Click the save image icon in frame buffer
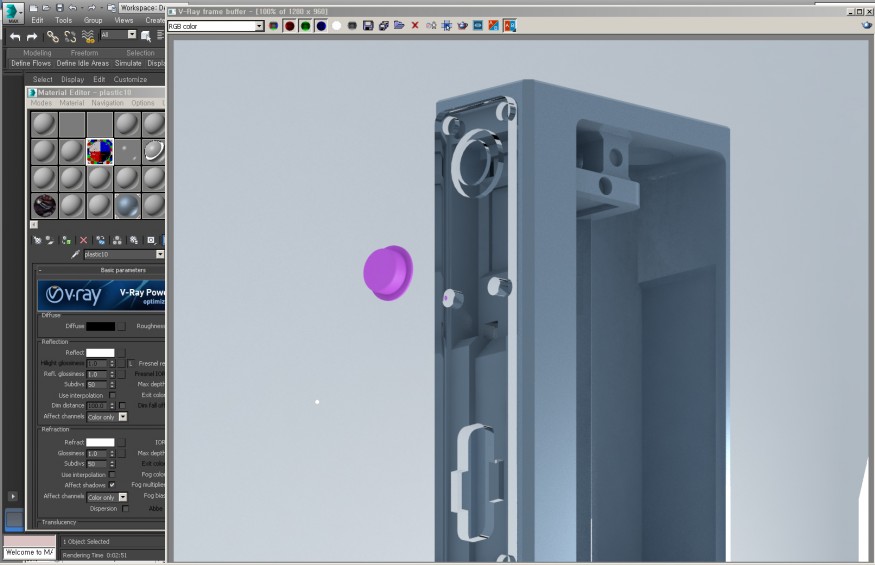 [369, 25]
